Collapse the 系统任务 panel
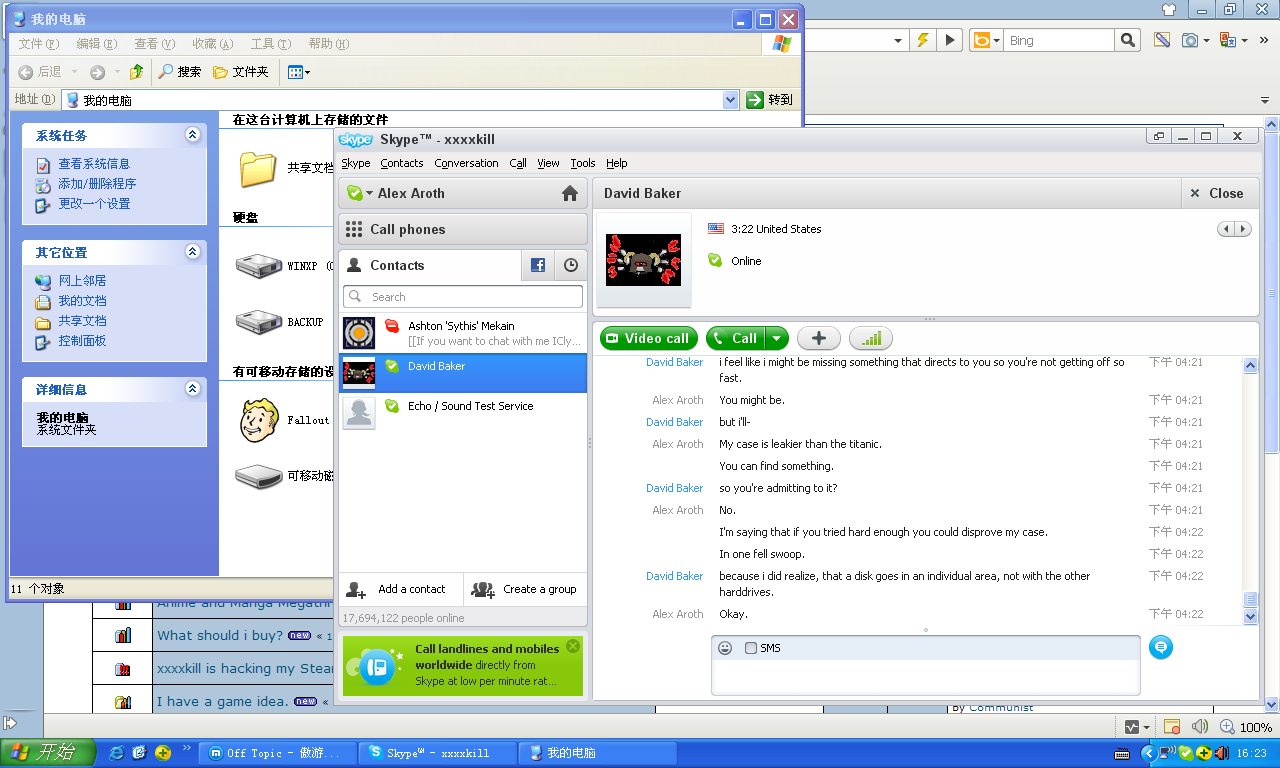This screenshot has width=1280, height=768. tap(193, 135)
